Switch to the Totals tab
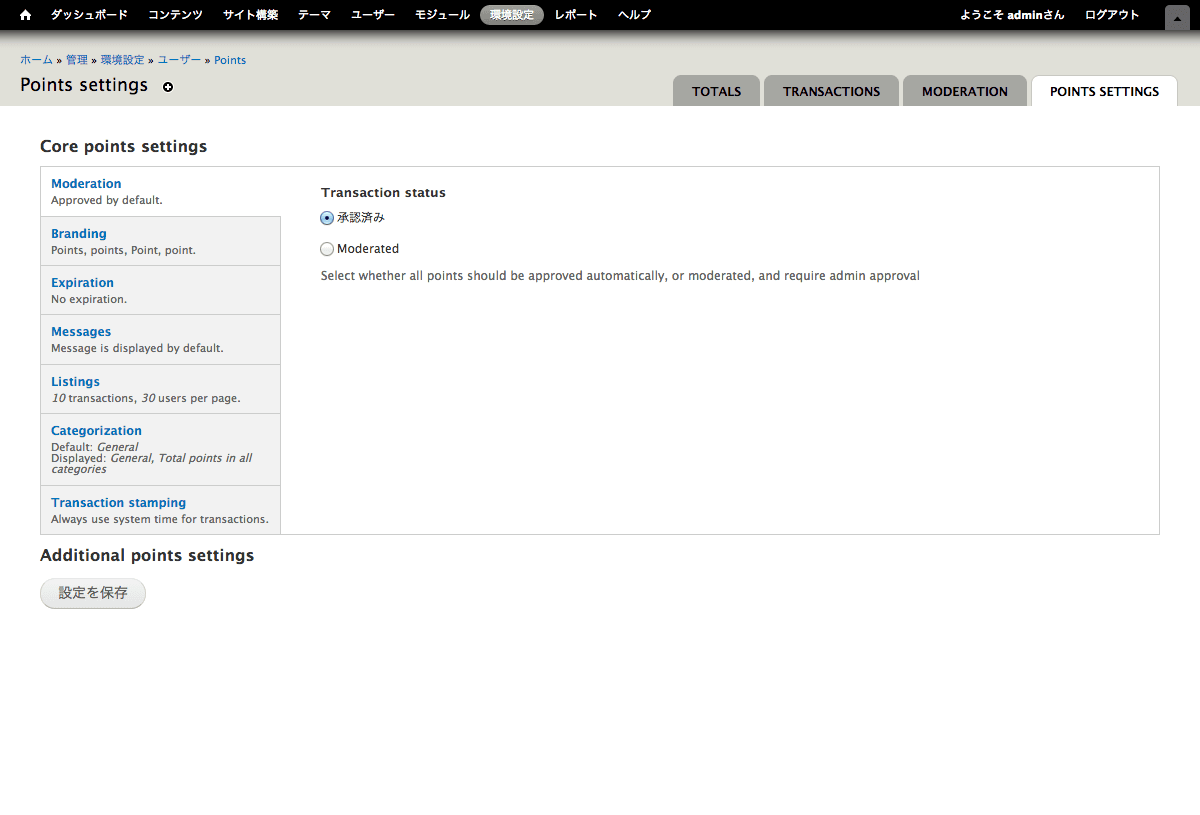This screenshot has height=815, width=1200. 716,91
